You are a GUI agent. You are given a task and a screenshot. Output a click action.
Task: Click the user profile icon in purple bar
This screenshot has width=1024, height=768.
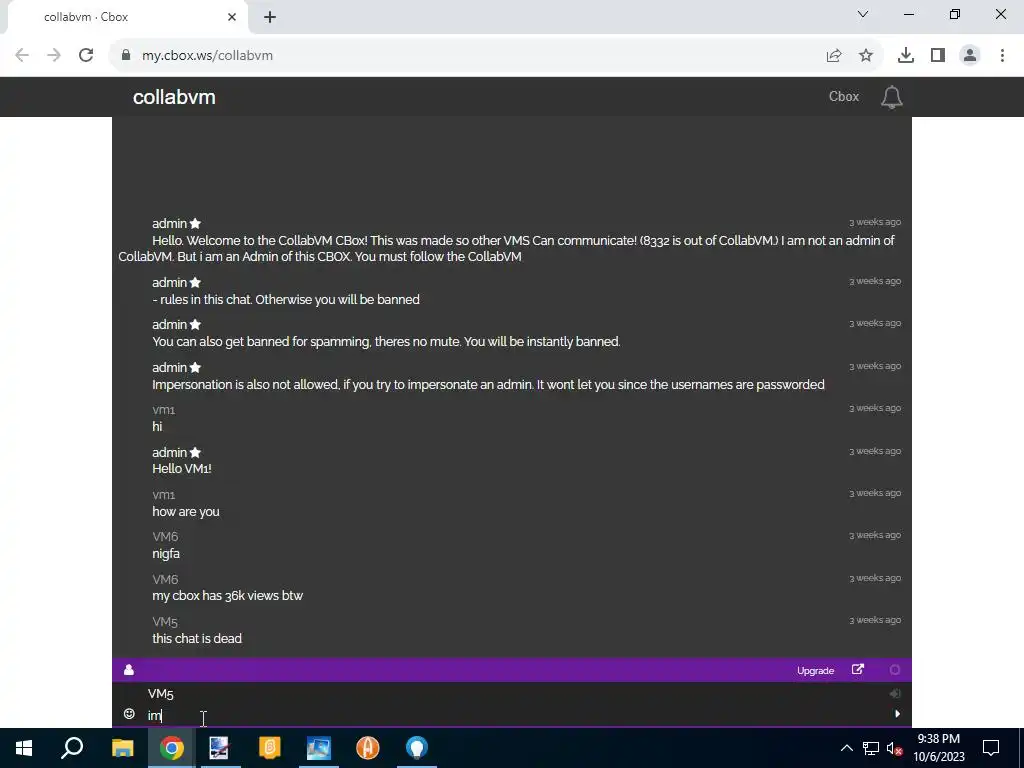[129, 669]
